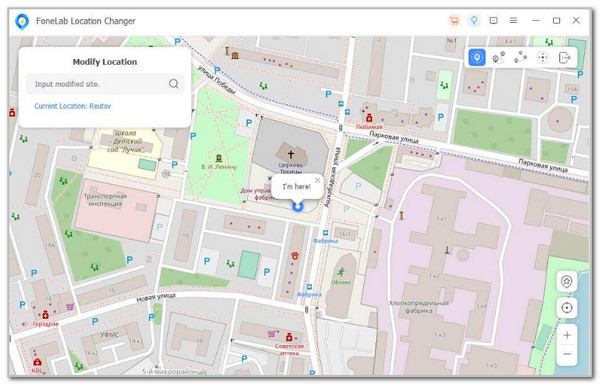600x385 pixels.
Task: Open the shopping cart purchase icon
Action: 454,21
